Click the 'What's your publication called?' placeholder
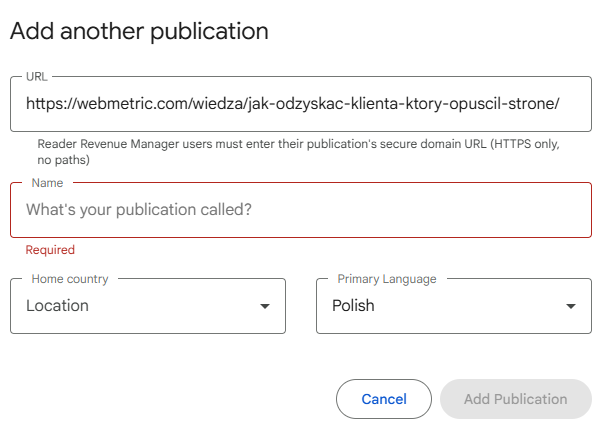Viewport: 604px width, 437px height. (x=138, y=210)
